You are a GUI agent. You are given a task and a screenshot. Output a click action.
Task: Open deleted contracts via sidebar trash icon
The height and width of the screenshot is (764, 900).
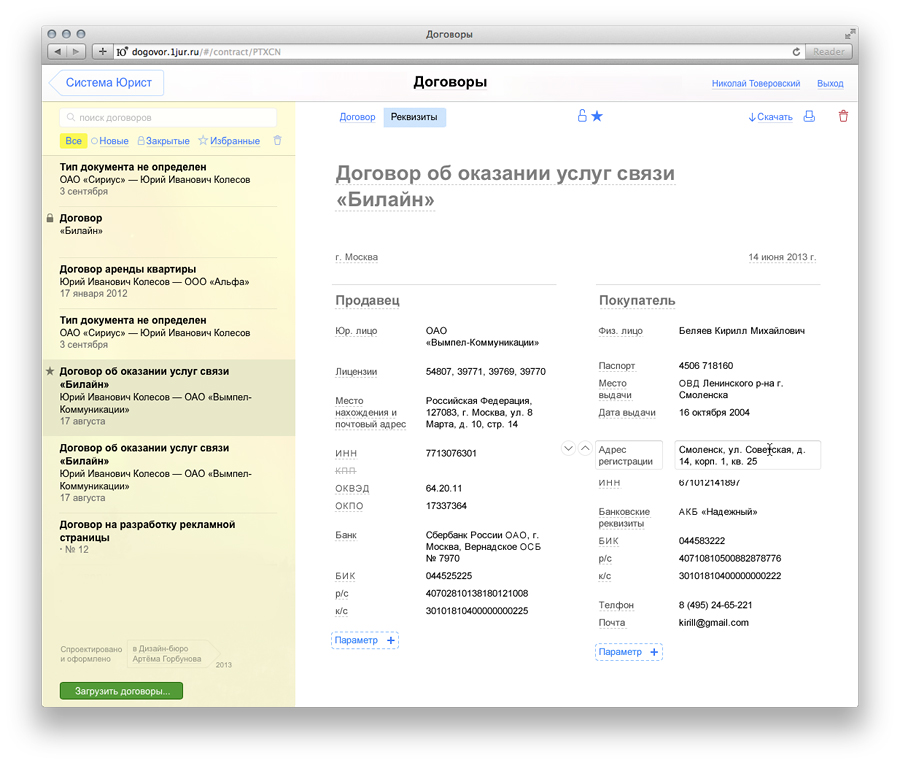277,140
